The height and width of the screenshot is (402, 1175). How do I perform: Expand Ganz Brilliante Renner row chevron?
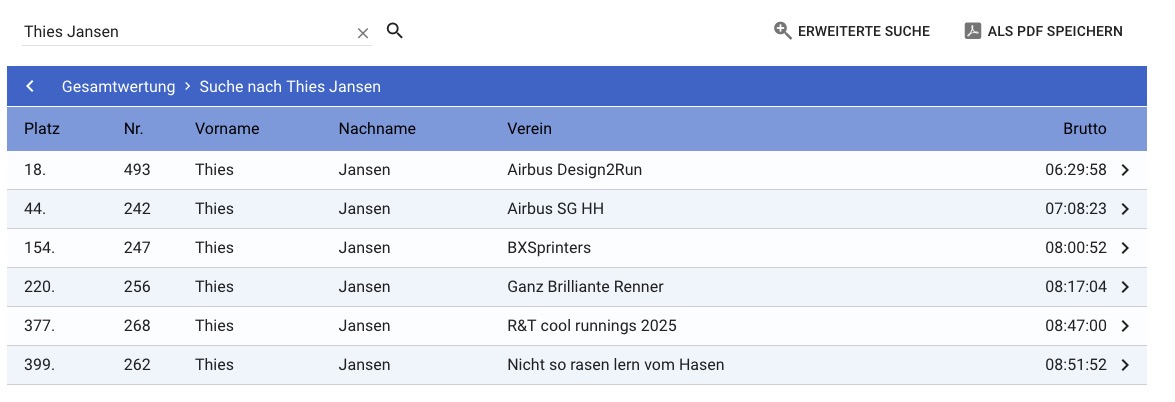1125,287
